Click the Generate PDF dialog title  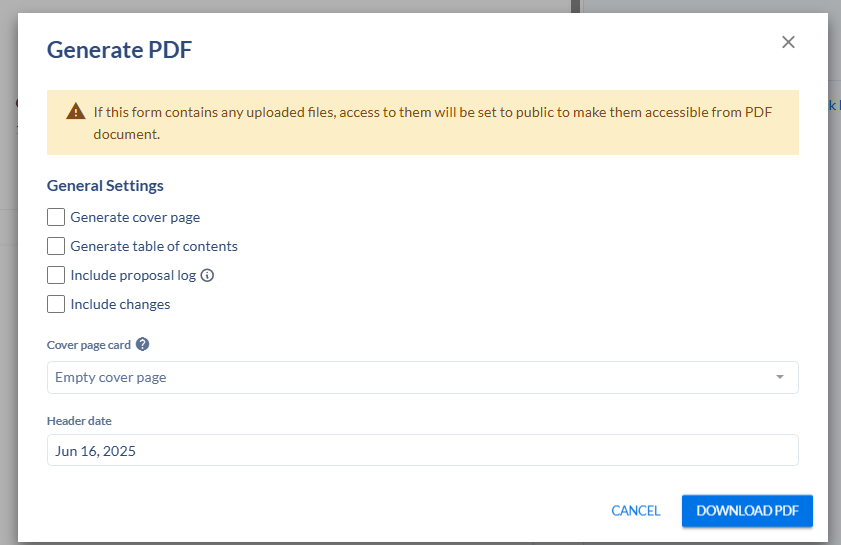119,49
